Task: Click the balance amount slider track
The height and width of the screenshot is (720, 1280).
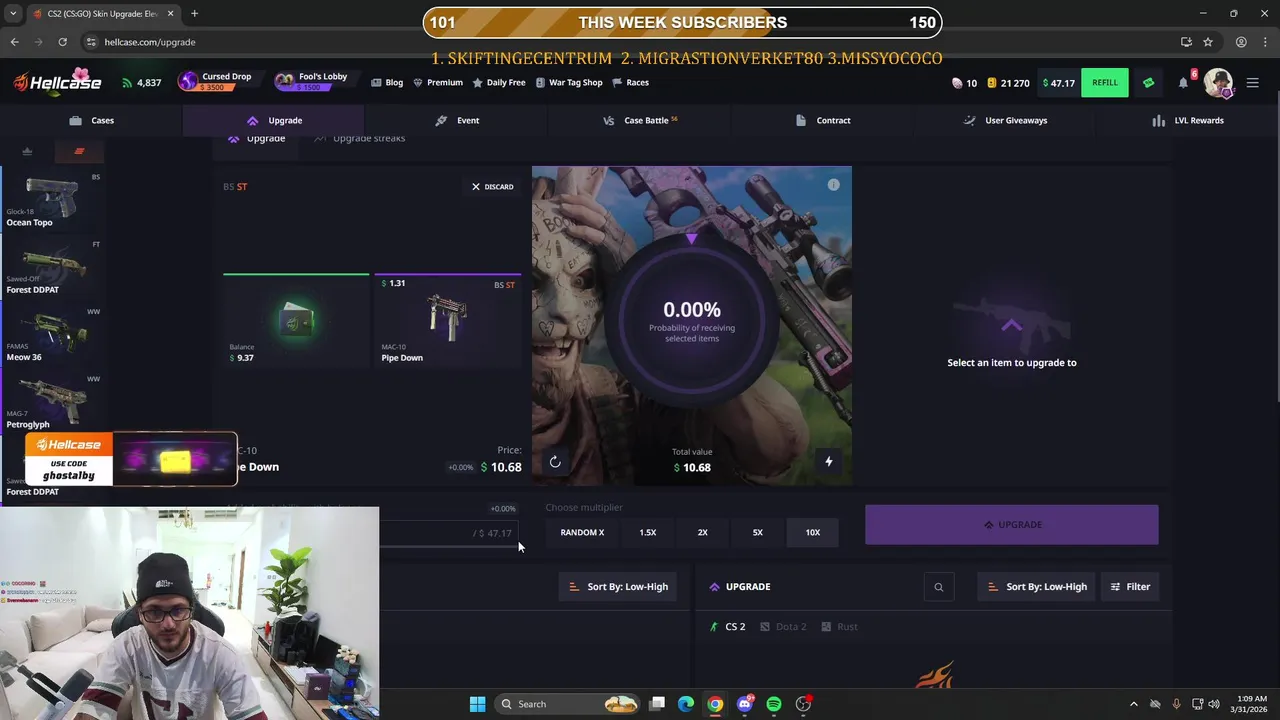Action: point(448,547)
